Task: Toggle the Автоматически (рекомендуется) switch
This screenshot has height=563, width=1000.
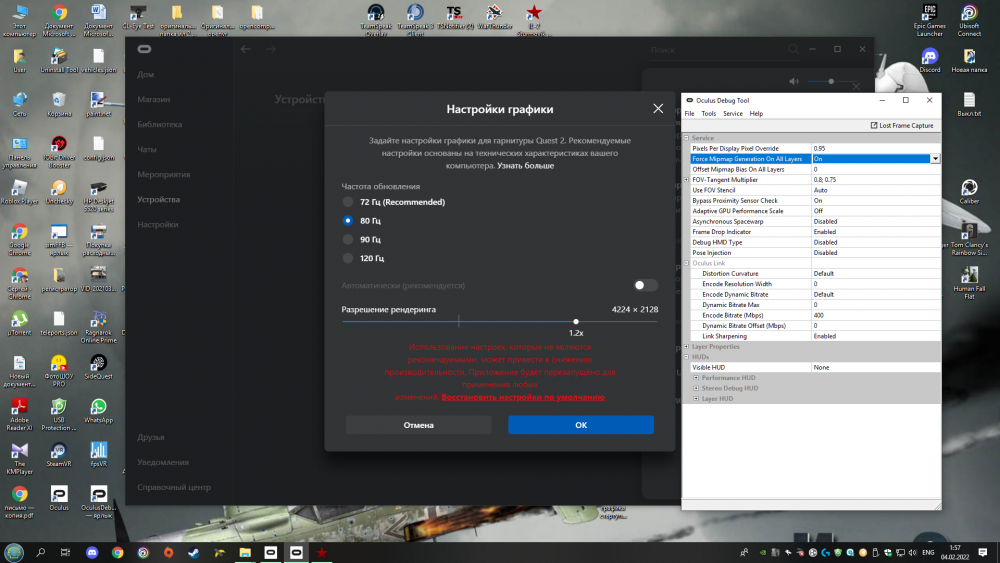Action: pyautogui.click(x=645, y=286)
